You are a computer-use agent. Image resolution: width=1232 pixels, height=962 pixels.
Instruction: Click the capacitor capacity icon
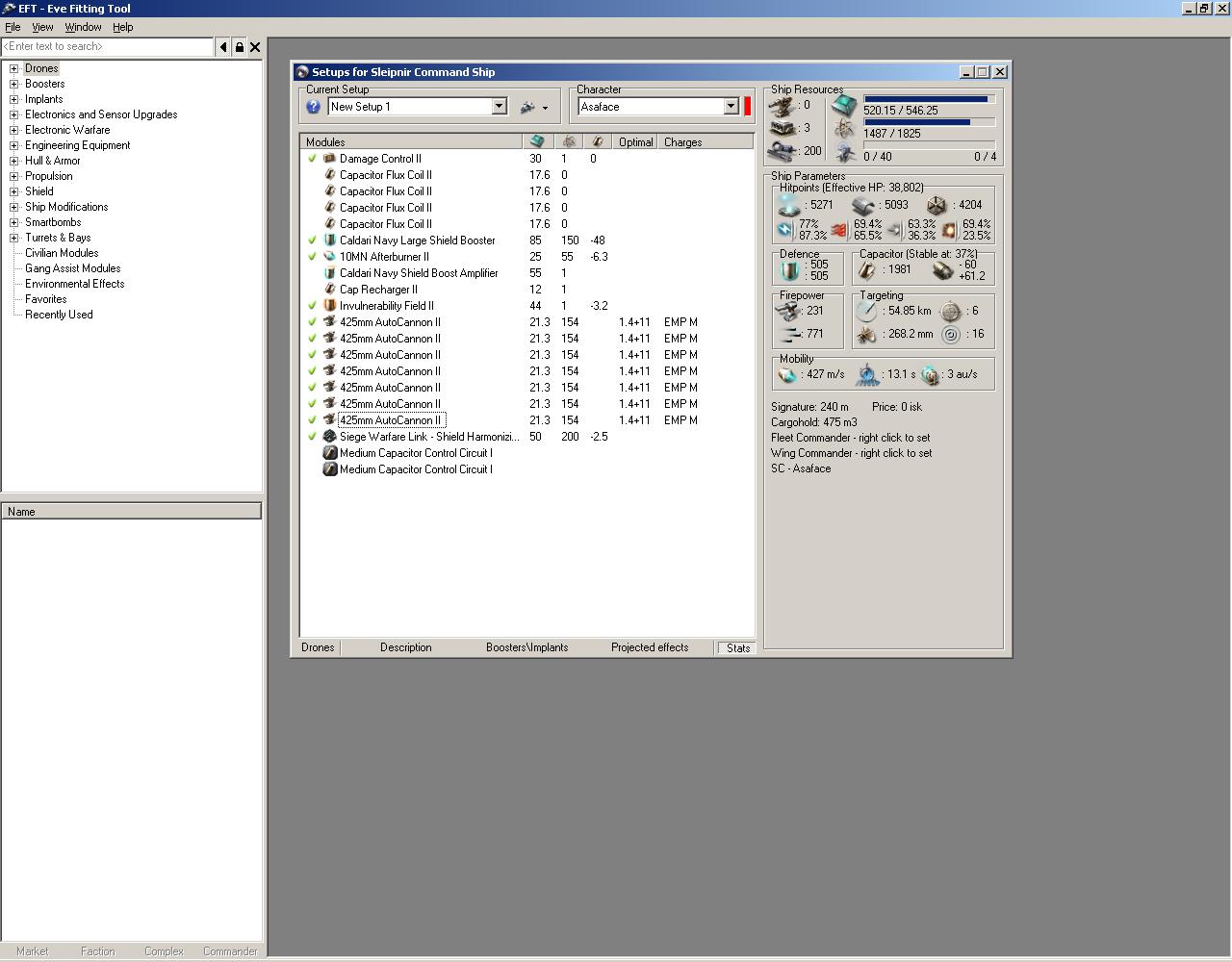(x=866, y=270)
